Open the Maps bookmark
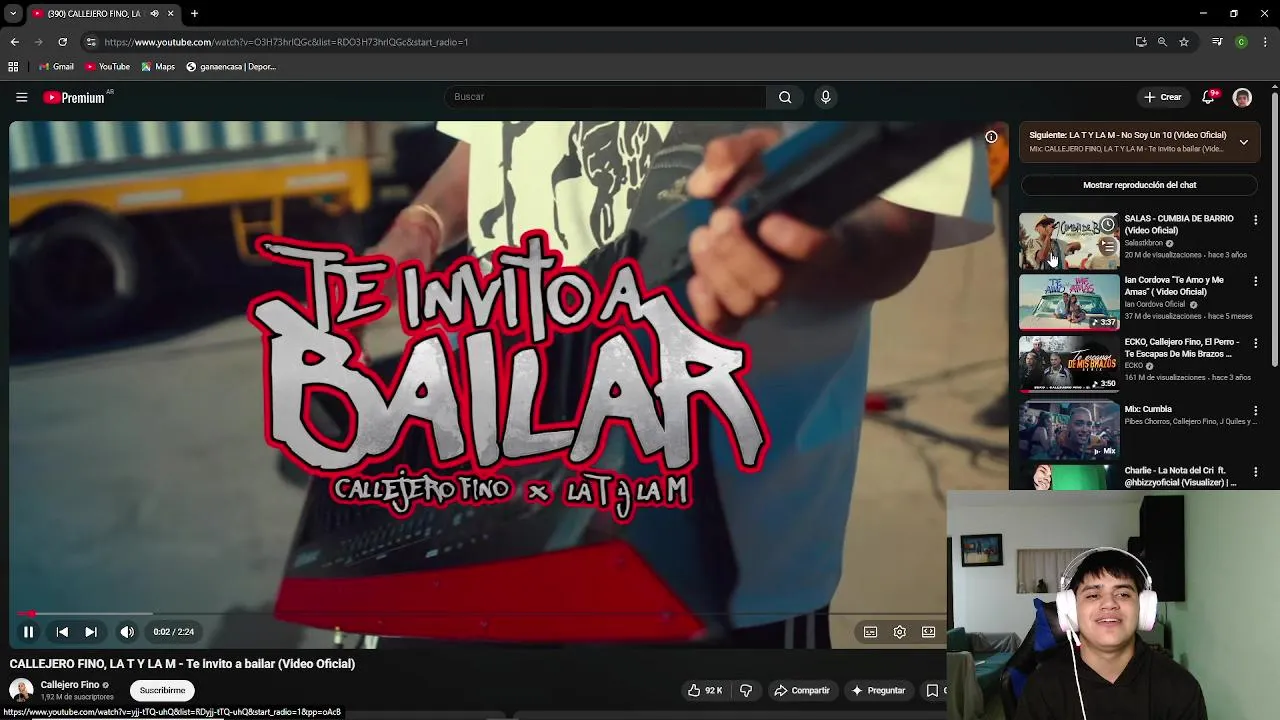 158,67
